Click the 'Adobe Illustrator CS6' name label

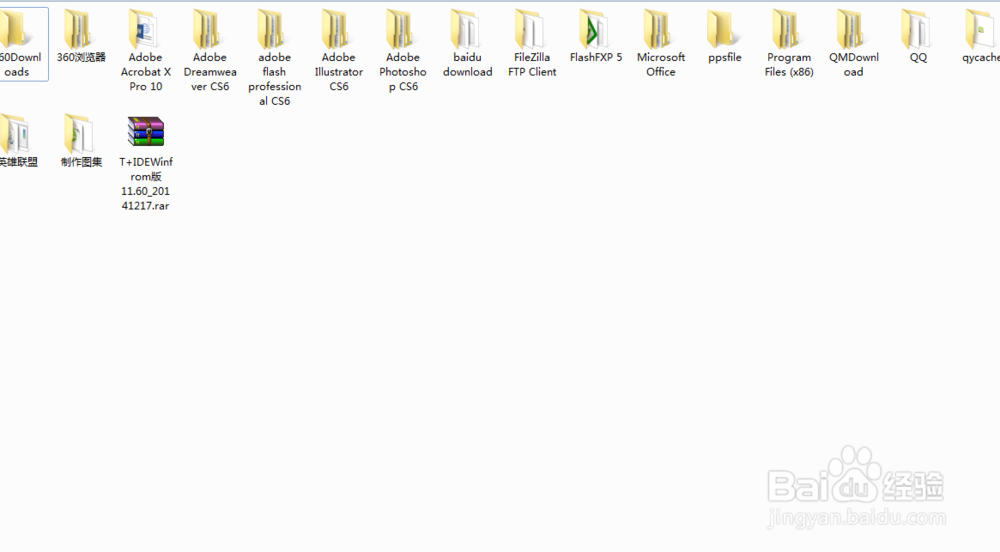point(339,71)
